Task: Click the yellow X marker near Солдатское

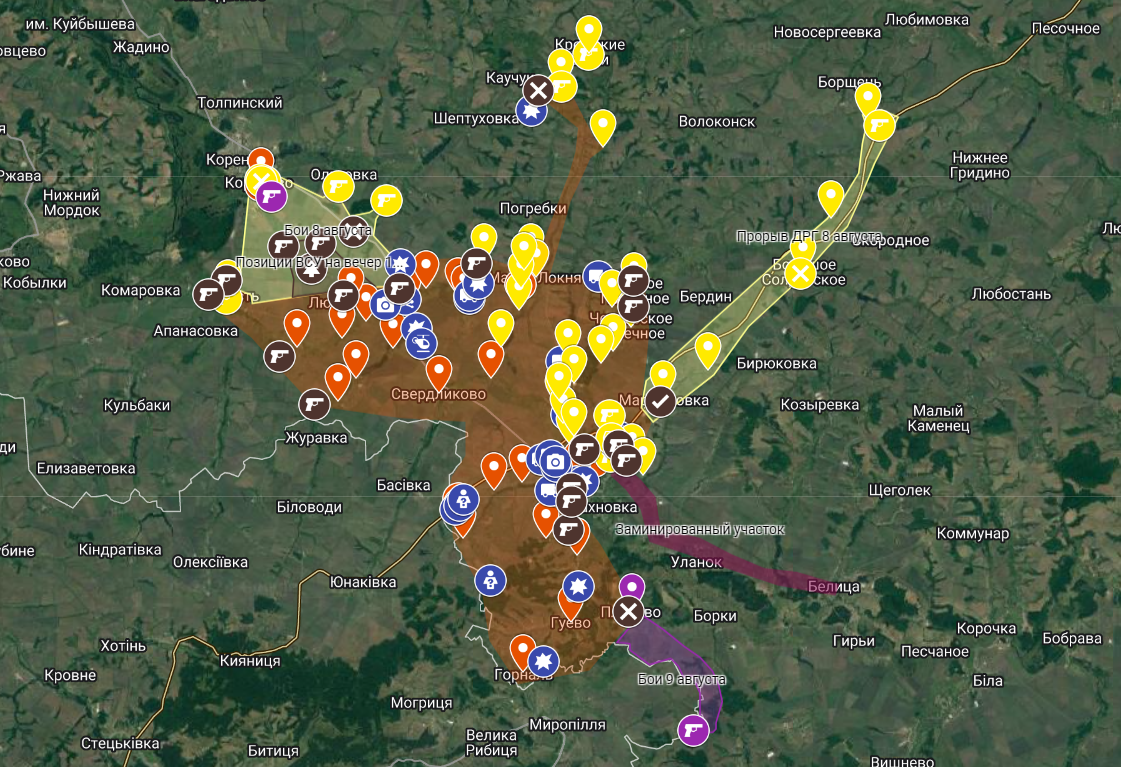Action: coord(800,273)
